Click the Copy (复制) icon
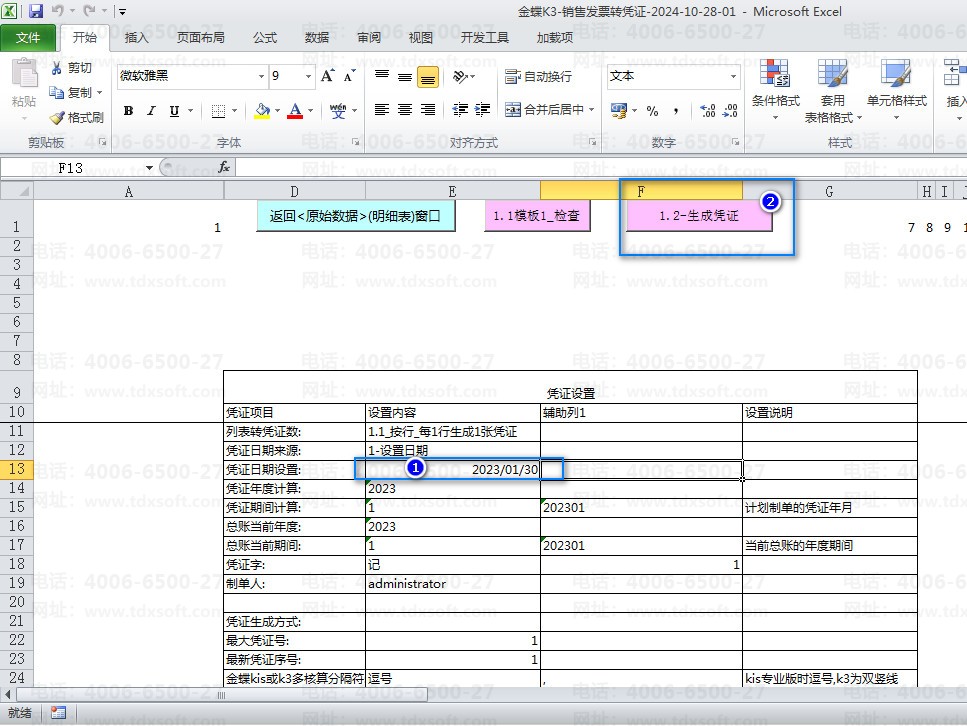 tap(57, 93)
